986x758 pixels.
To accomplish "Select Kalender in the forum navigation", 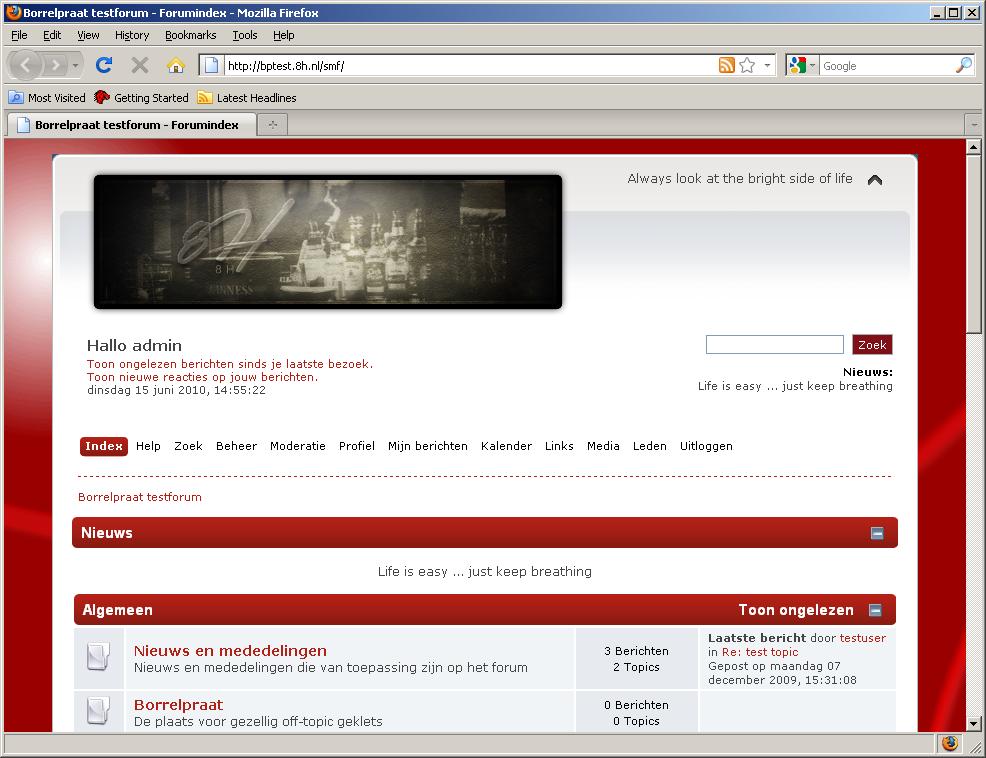I will 506,446.
